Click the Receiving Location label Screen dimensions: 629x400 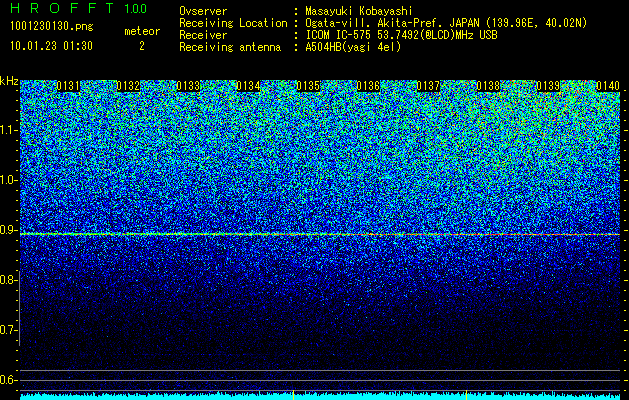tap(233, 23)
